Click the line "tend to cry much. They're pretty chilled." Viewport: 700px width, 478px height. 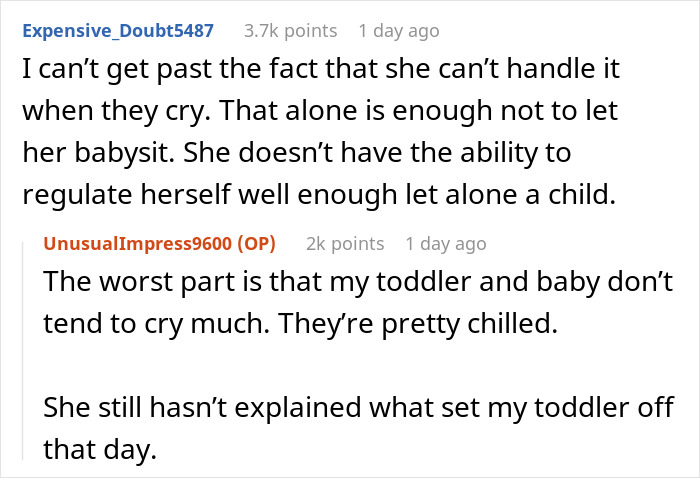[x=282, y=323]
